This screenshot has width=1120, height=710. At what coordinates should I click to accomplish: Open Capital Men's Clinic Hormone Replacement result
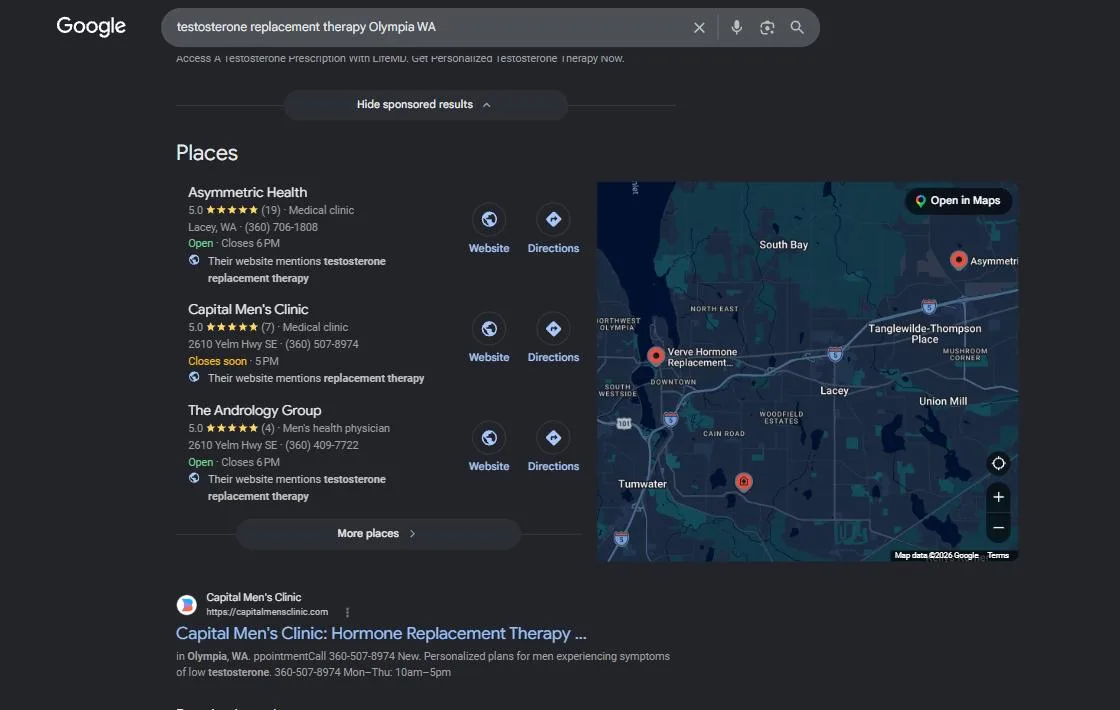[x=381, y=634]
